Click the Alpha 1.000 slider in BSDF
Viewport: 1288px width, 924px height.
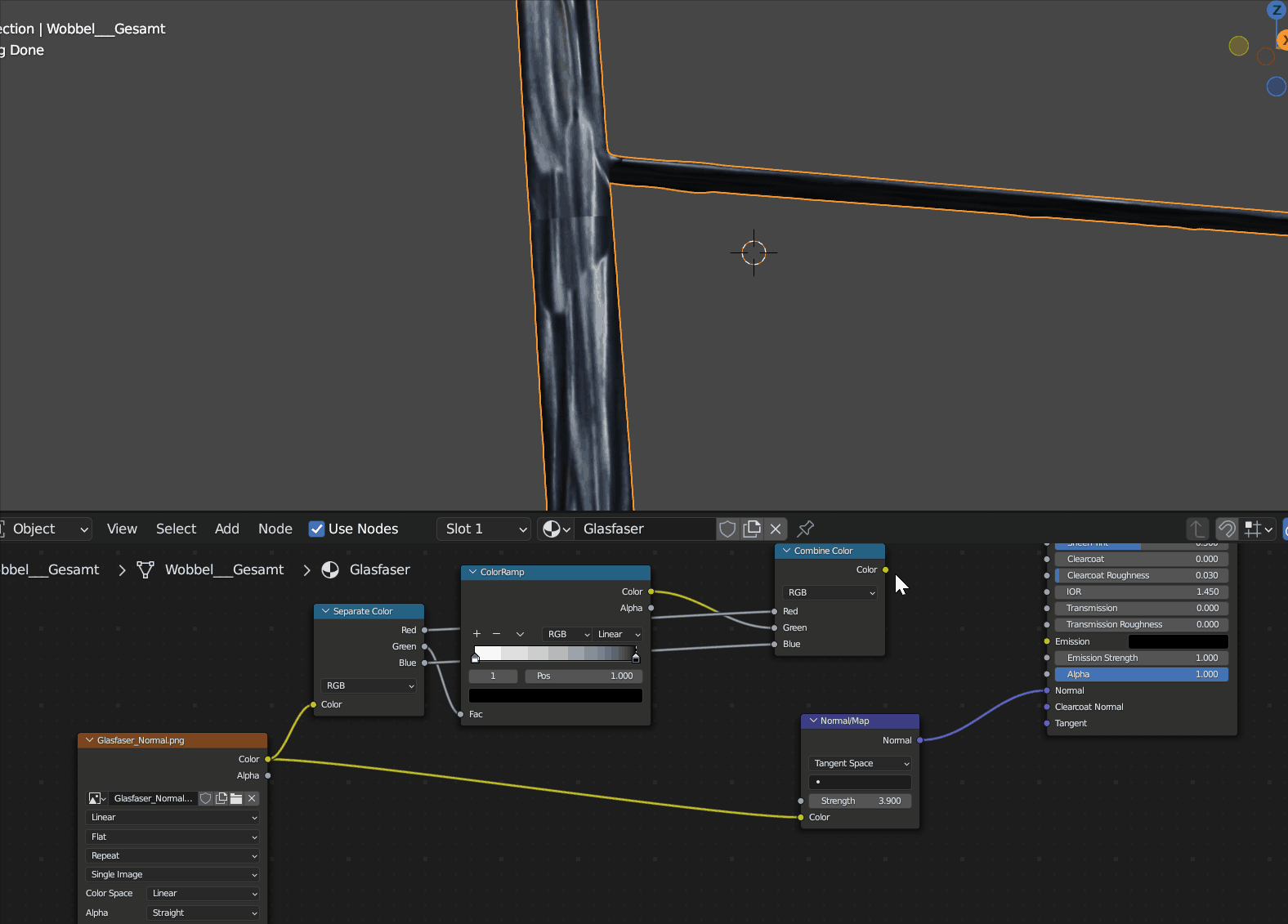[1142, 674]
